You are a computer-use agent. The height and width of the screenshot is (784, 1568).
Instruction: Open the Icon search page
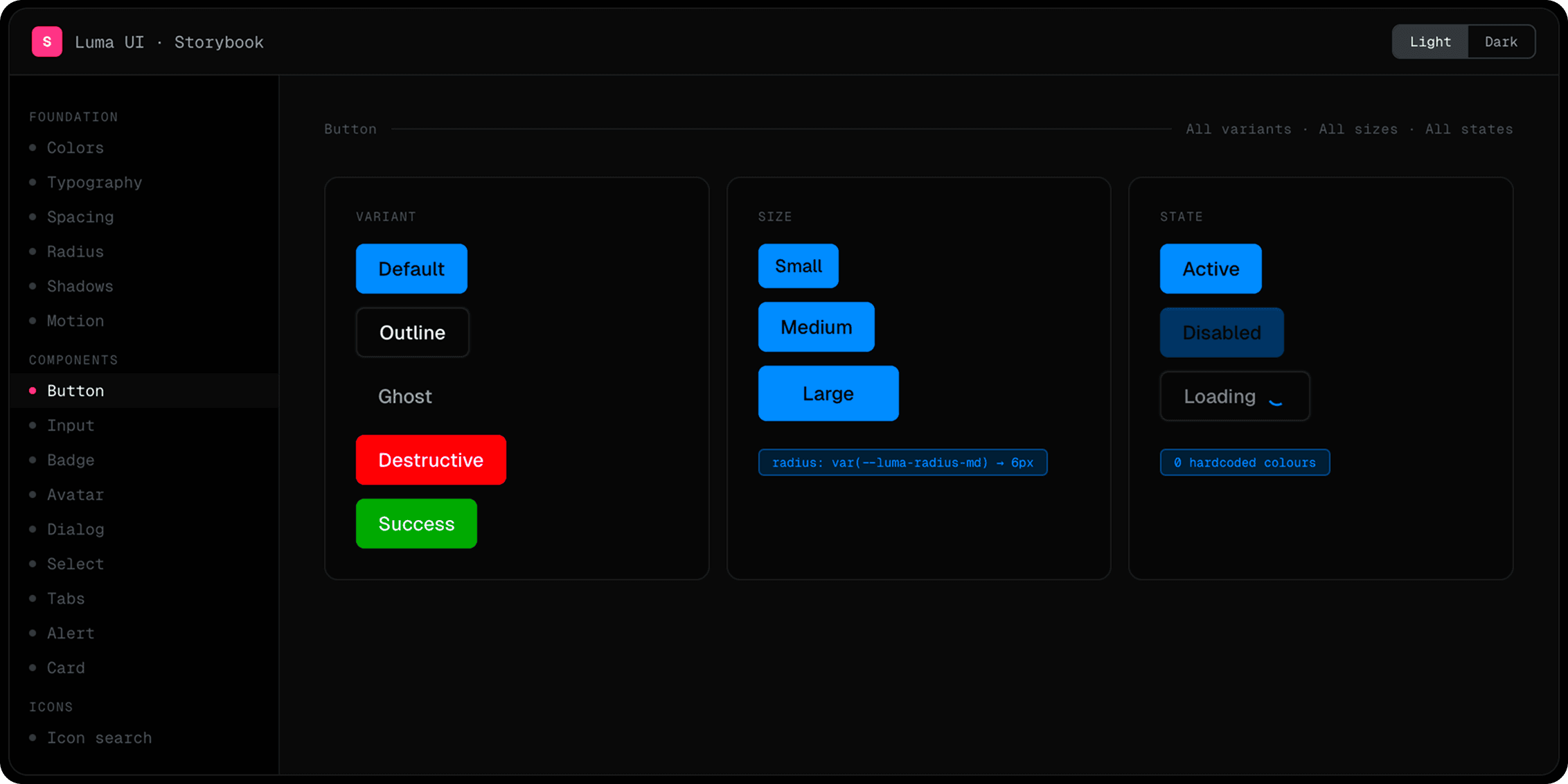tap(99, 738)
